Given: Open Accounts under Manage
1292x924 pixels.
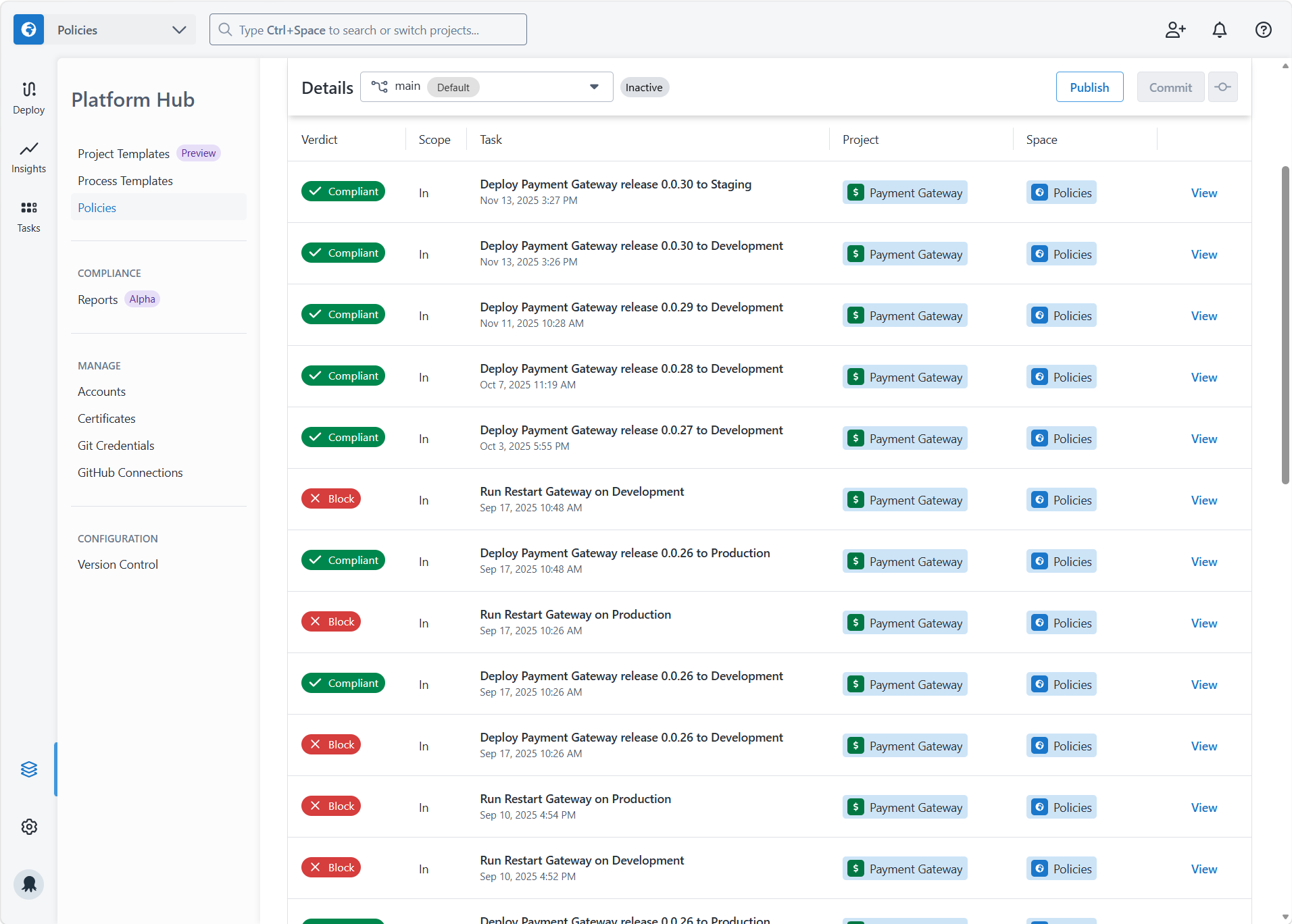Looking at the screenshot, I should (x=101, y=392).
